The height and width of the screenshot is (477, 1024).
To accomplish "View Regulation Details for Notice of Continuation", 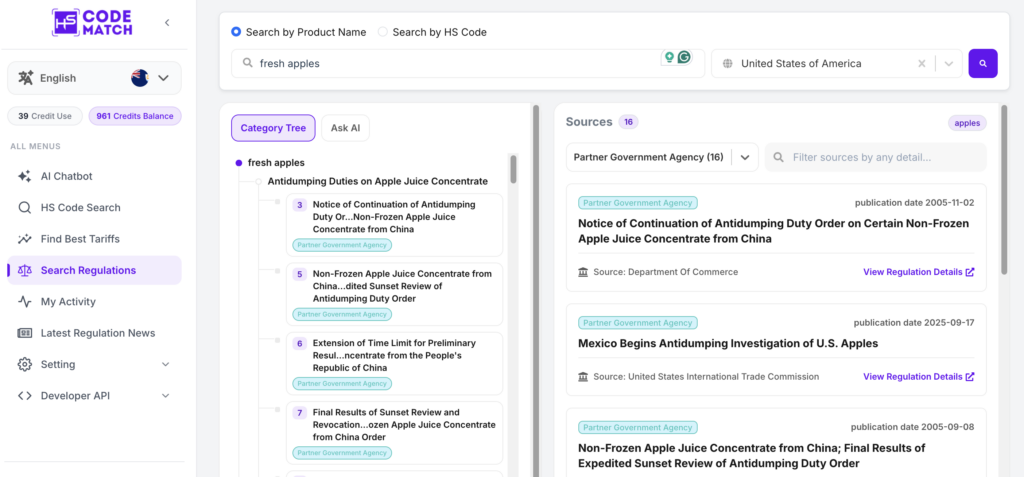I will tap(919, 272).
